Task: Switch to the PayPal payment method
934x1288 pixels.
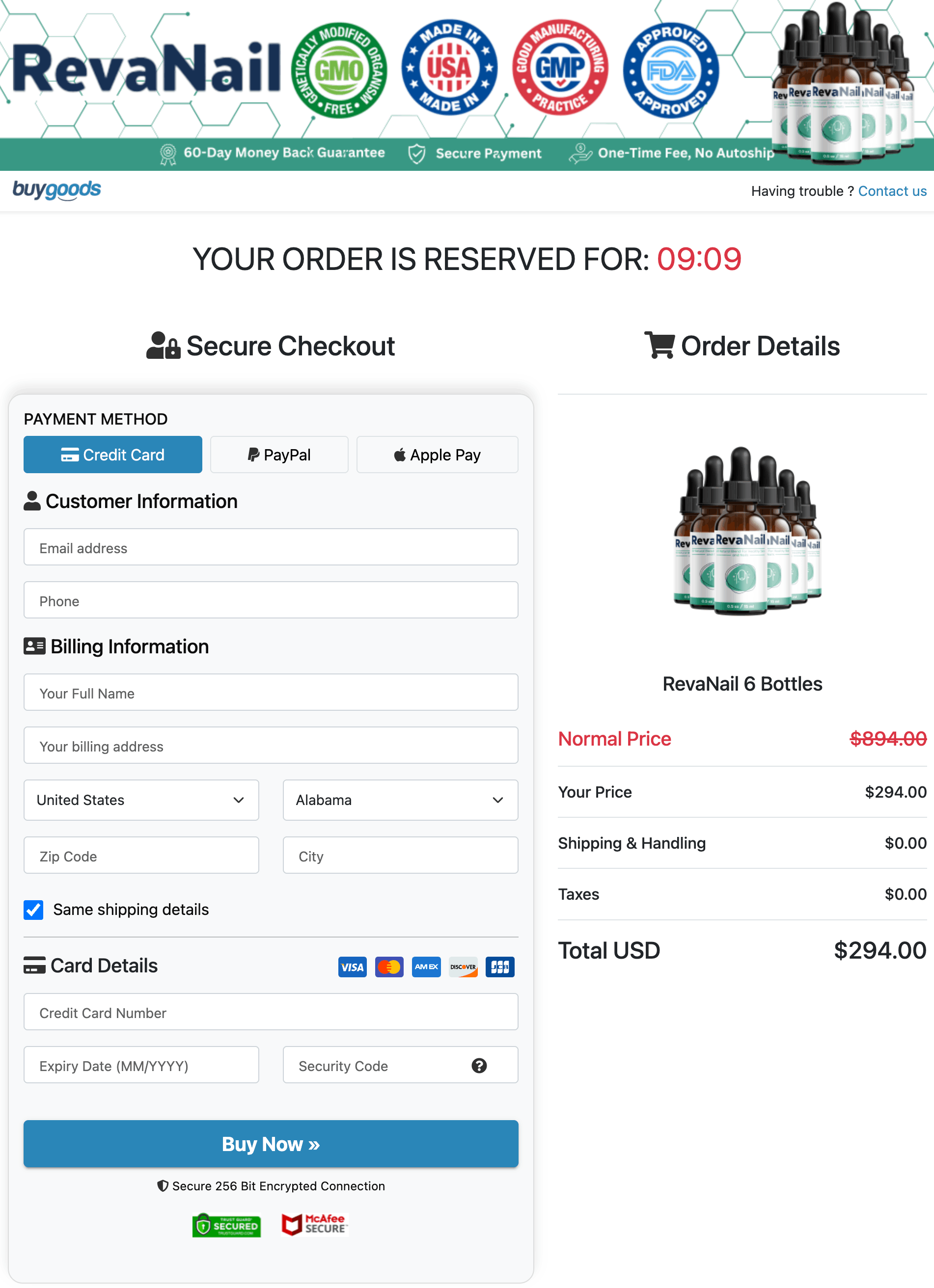Action: coord(279,455)
